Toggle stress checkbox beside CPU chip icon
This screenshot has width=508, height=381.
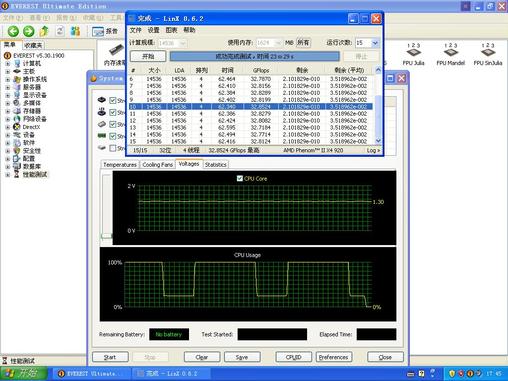click(x=113, y=100)
